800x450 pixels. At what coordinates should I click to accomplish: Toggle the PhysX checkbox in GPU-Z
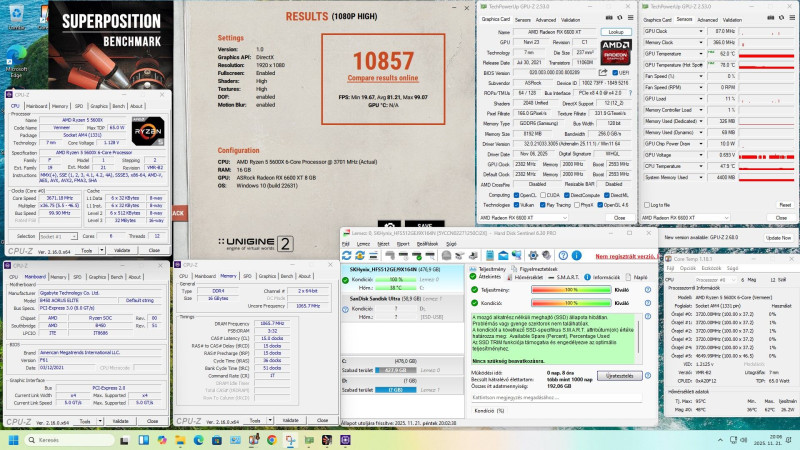coord(577,205)
